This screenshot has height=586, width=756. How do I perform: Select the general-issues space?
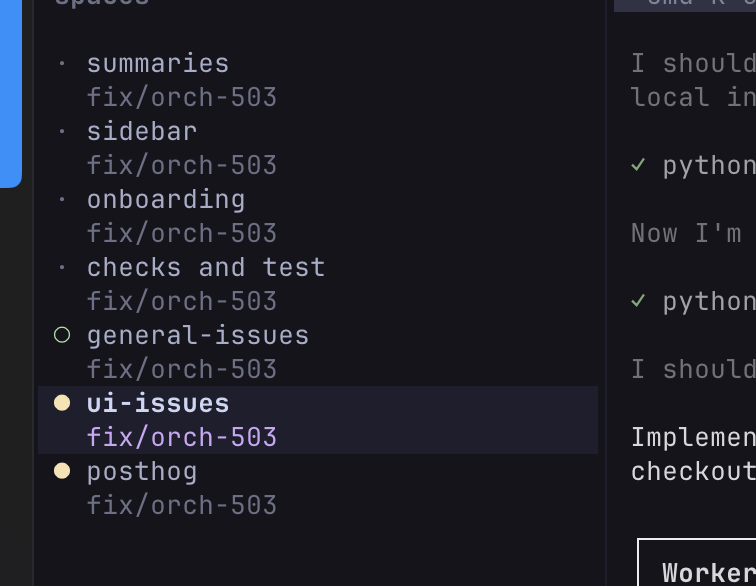point(318,352)
